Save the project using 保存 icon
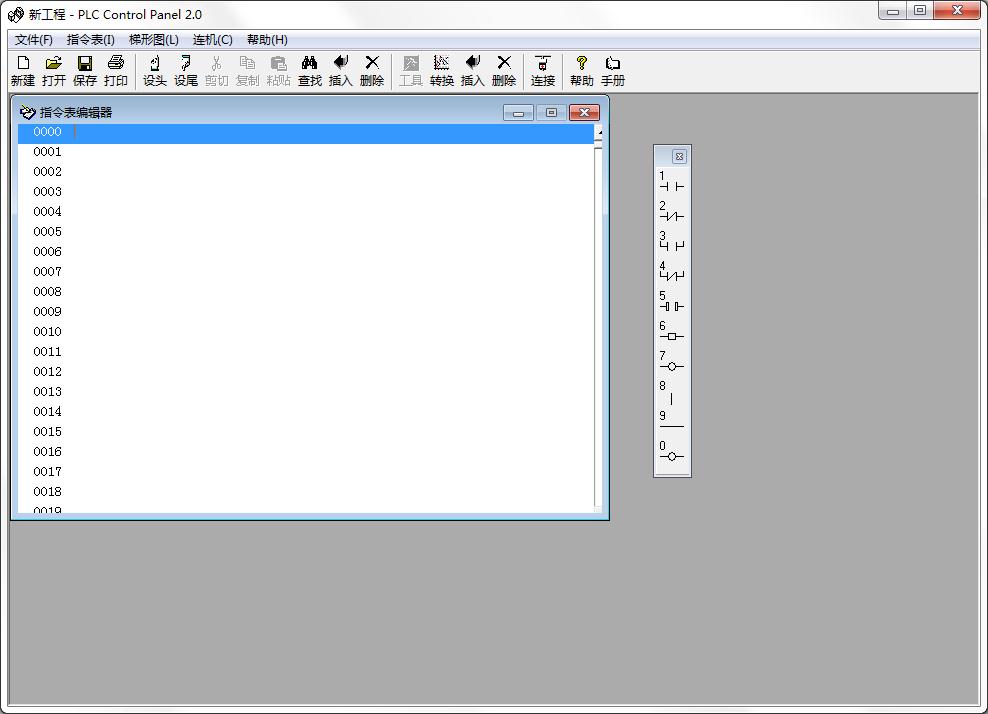The width and height of the screenshot is (988, 714). pyautogui.click(x=85, y=70)
